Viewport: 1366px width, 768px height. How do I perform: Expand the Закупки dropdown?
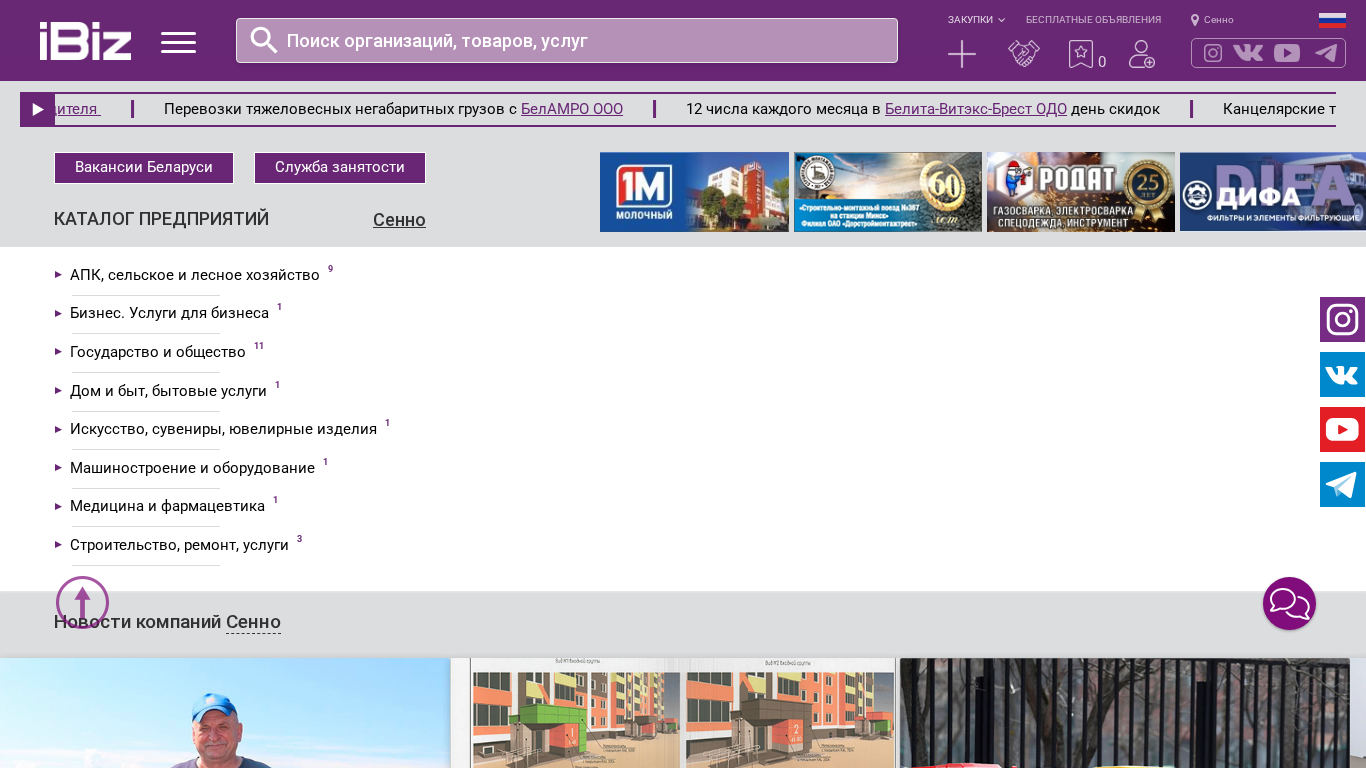(x=976, y=20)
